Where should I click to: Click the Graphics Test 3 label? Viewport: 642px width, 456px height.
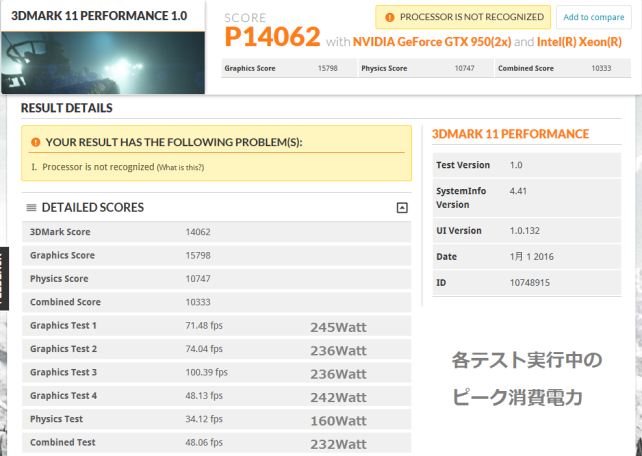tap(63, 372)
